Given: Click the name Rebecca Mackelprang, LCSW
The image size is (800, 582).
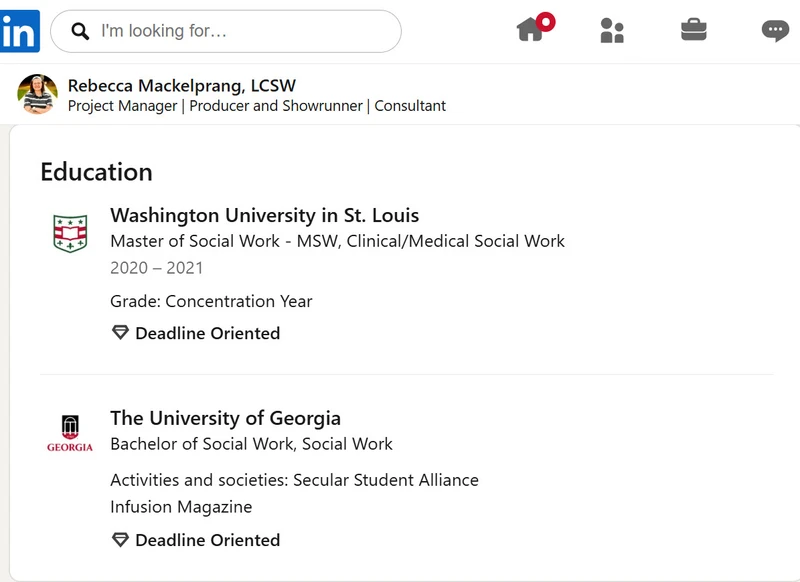Looking at the screenshot, I should [182, 85].
